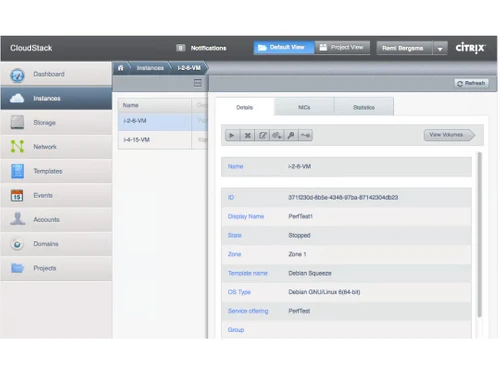Screen dimensions: 500x375
Task: Click the View Volumes button
Action: tap(449, 135)
